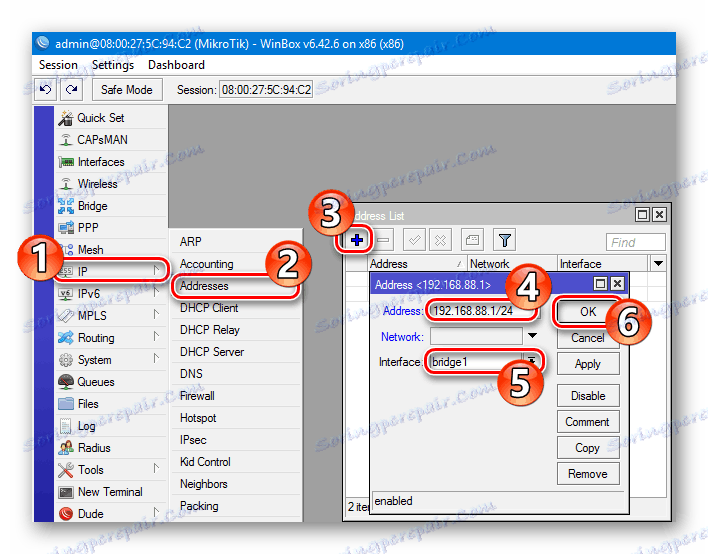Select Hotspot in IP submenu
This screenshot has height=554, width=708.
tap(236, 418)
